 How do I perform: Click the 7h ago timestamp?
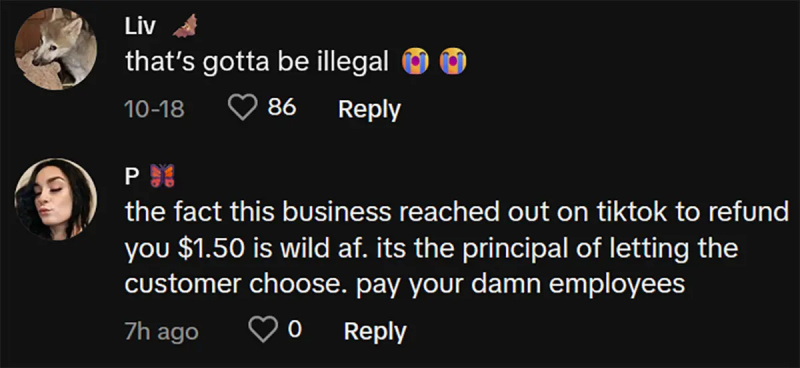(161, 332)
